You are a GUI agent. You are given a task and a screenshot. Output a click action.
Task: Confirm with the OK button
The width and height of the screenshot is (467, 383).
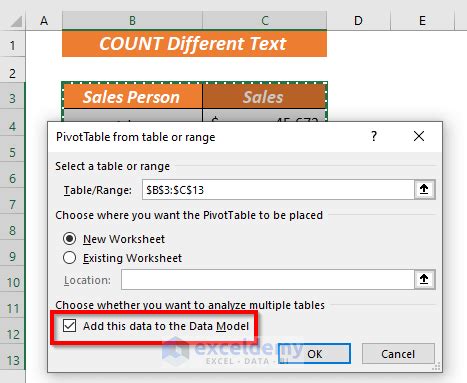(315, 354)
